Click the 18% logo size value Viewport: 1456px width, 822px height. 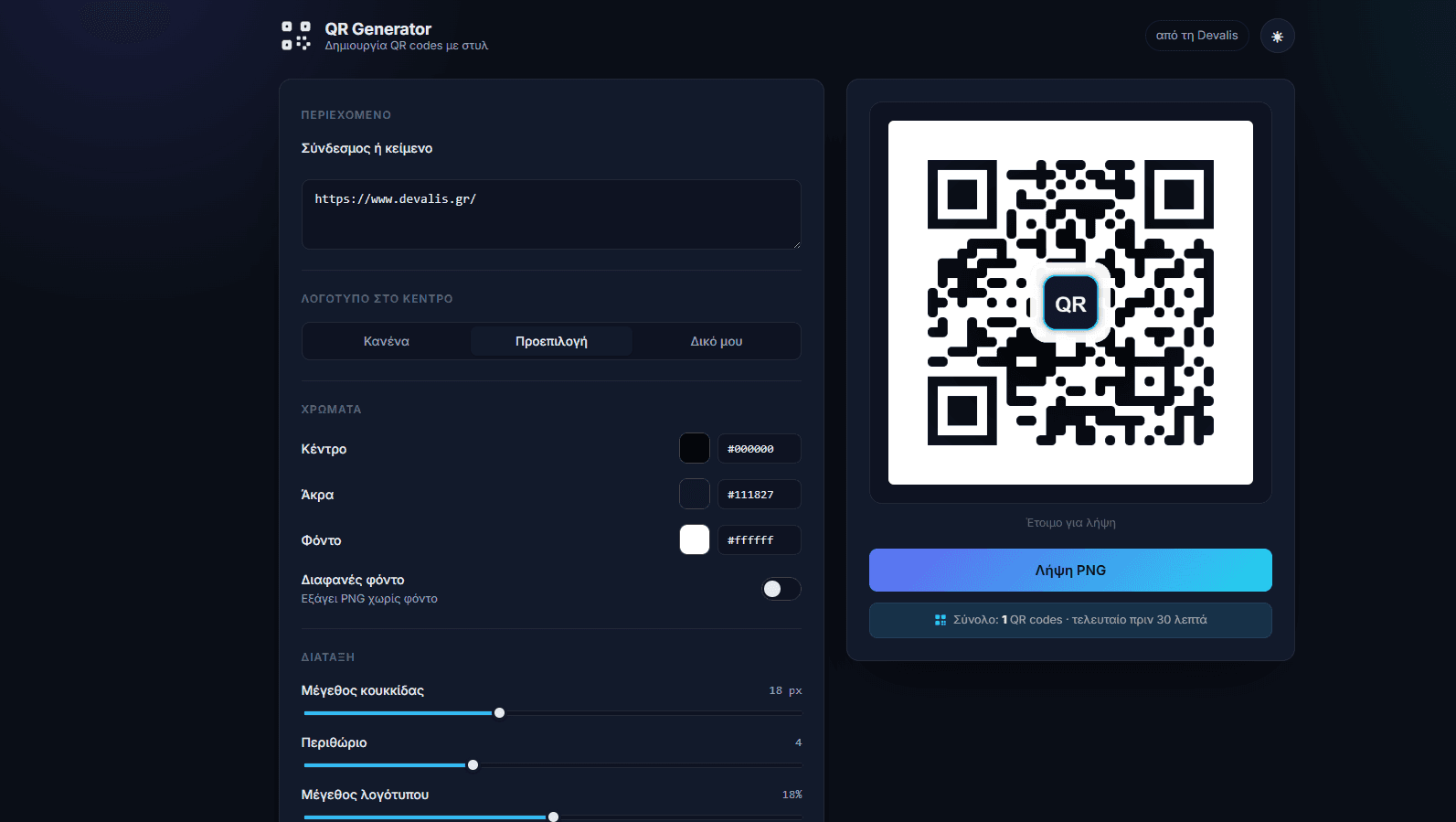(792, 795)
